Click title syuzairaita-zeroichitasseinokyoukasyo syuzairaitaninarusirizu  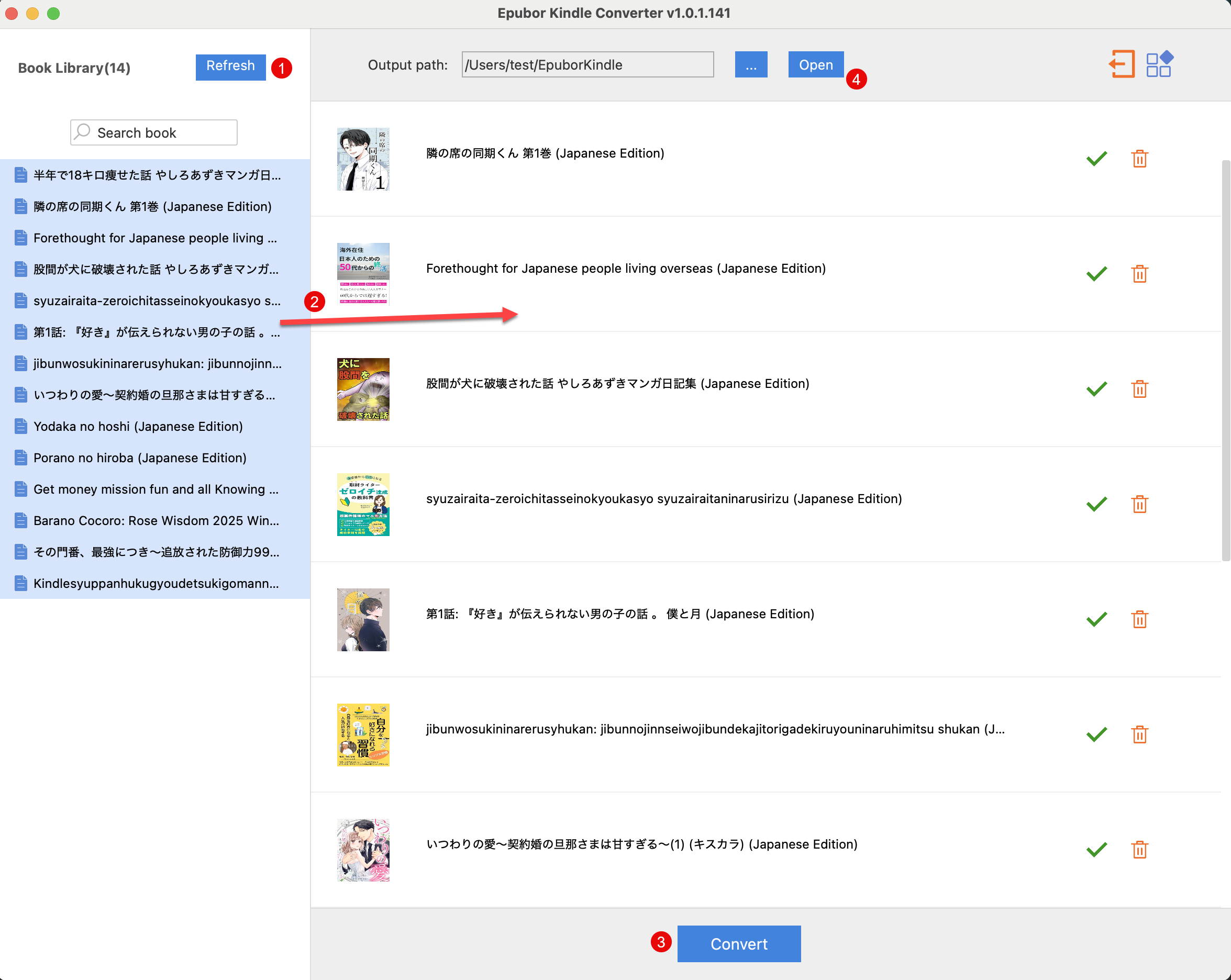663,499
